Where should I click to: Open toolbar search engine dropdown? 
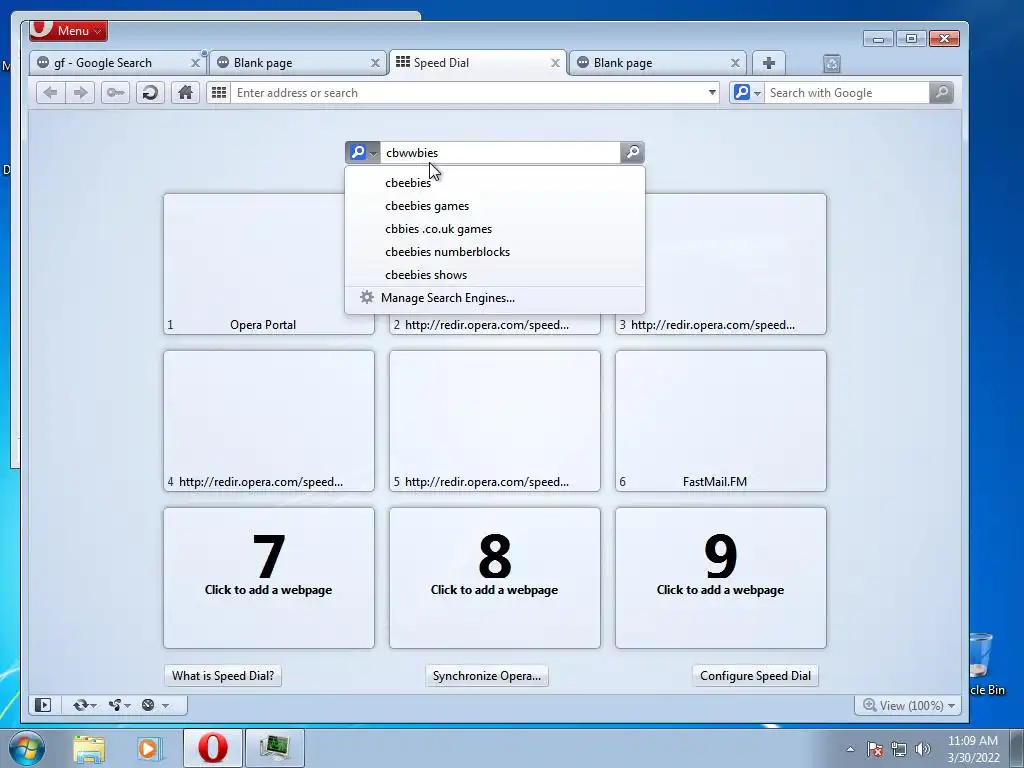tap(747, 93)
